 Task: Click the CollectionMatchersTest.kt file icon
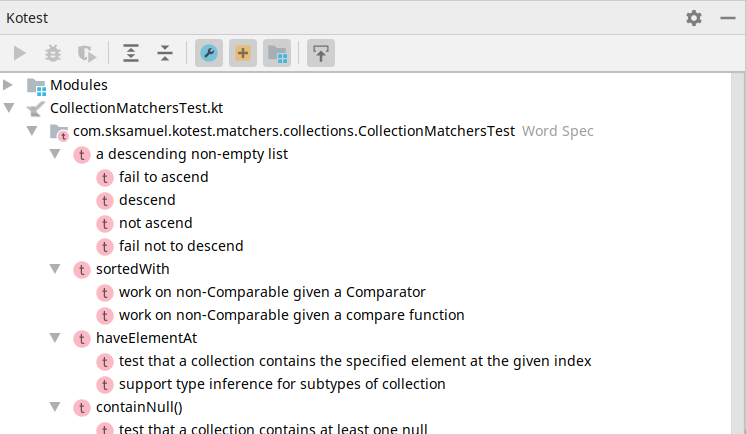click(36, 109)
